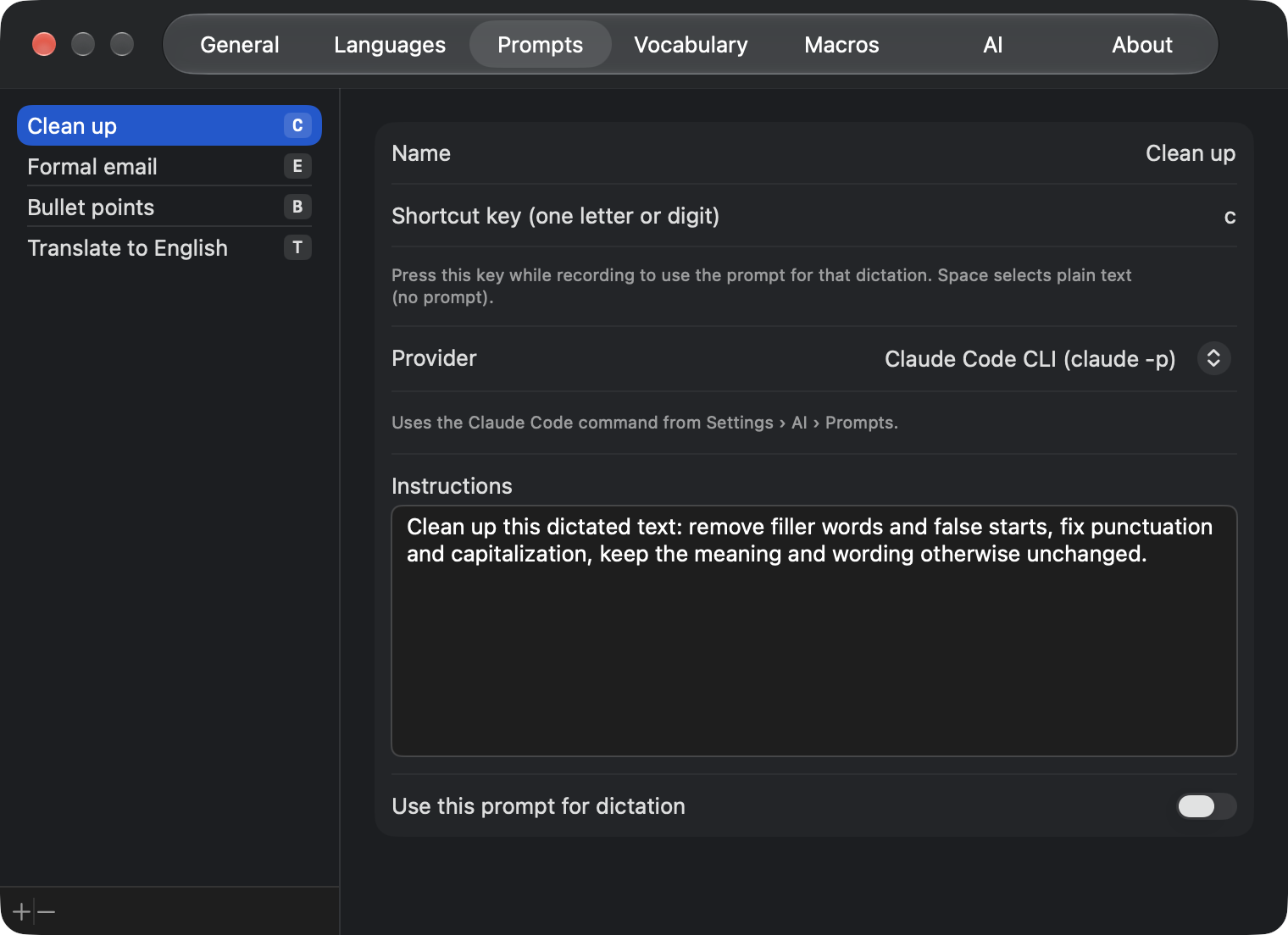
Task: Click the Name field value Clean up
Action: pyautogui.click(x=1191, y=153)
